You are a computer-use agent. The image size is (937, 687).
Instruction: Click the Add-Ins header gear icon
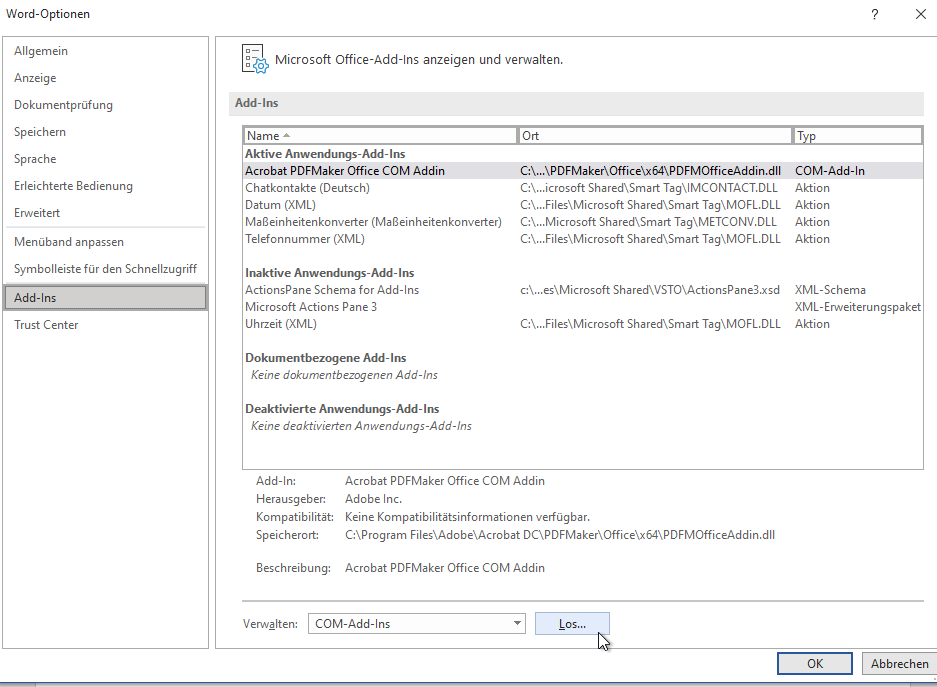[x=255, y=59]
